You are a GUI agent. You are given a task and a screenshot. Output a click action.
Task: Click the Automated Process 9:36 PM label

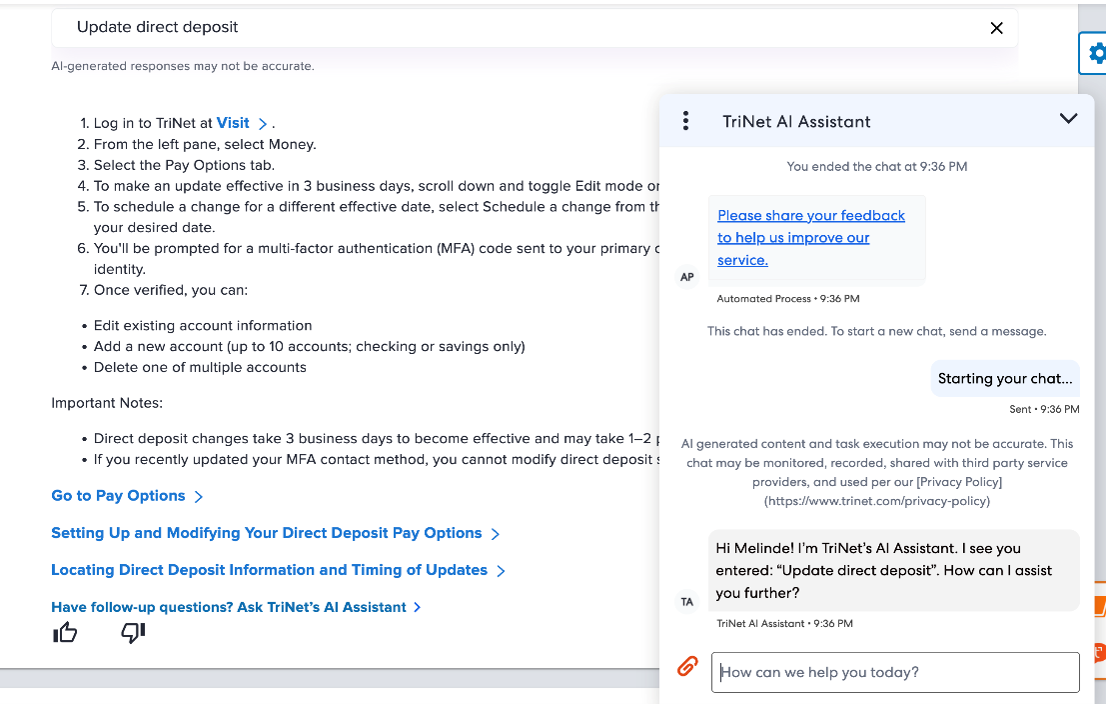(788, 298)
